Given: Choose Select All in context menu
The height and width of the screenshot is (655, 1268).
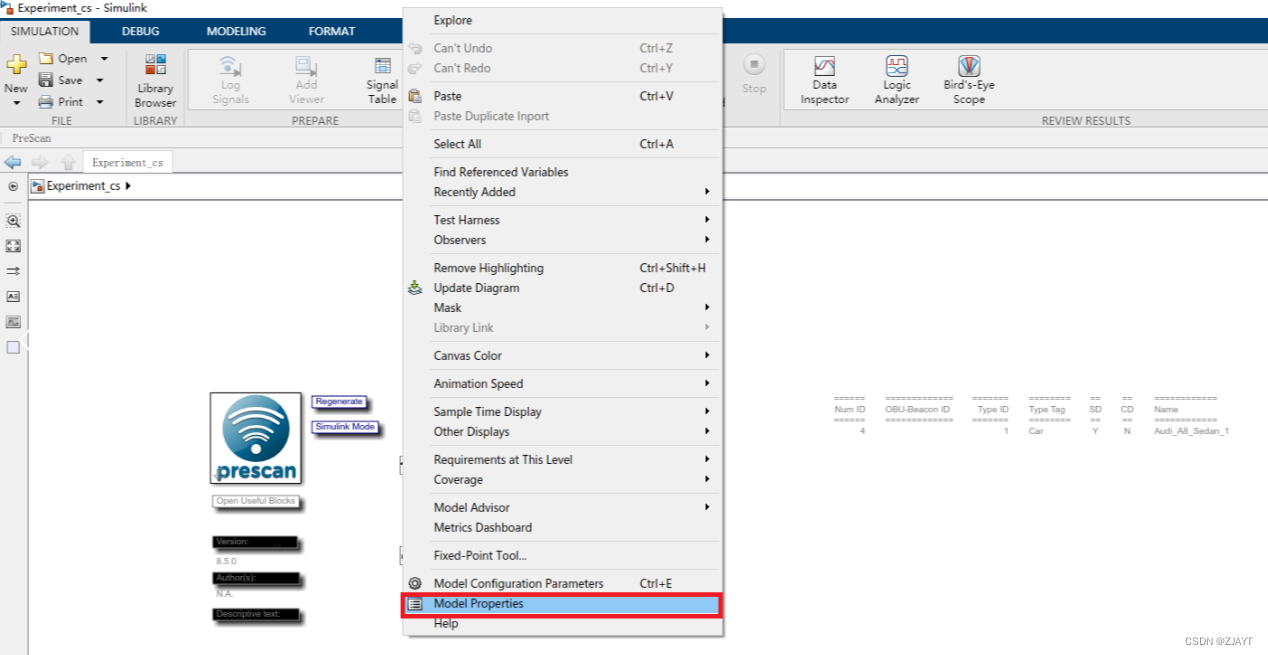Looking at the screenshot, I should click(x=562, y=144).
